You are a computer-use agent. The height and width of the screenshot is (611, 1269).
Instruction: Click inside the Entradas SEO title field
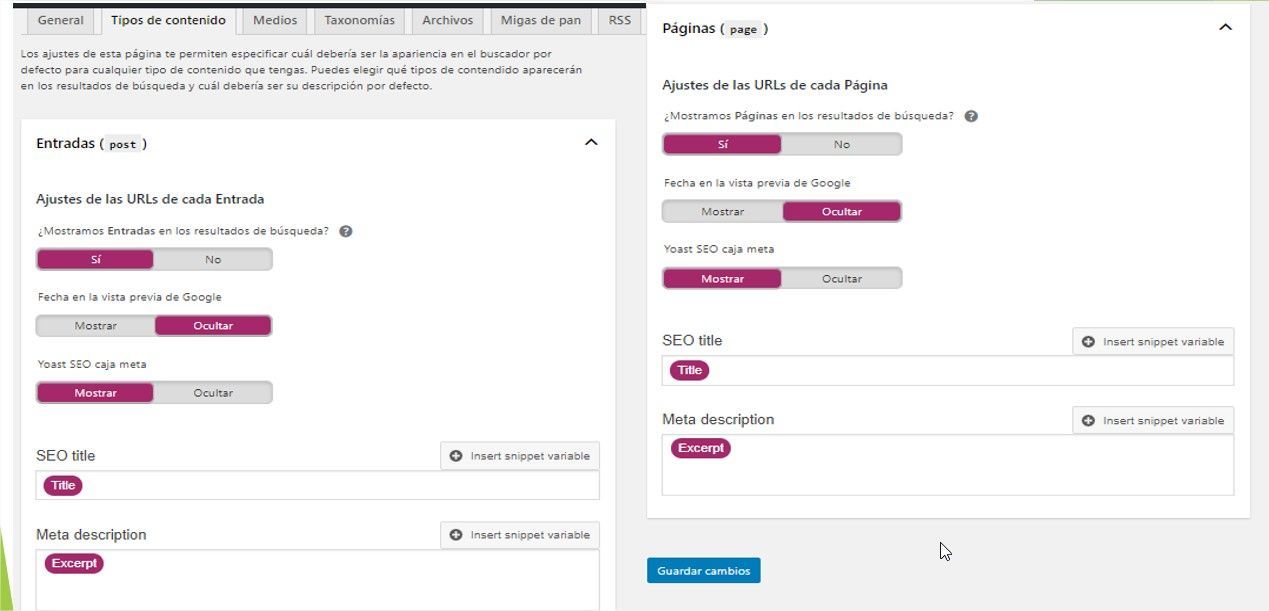coord(318,486)
